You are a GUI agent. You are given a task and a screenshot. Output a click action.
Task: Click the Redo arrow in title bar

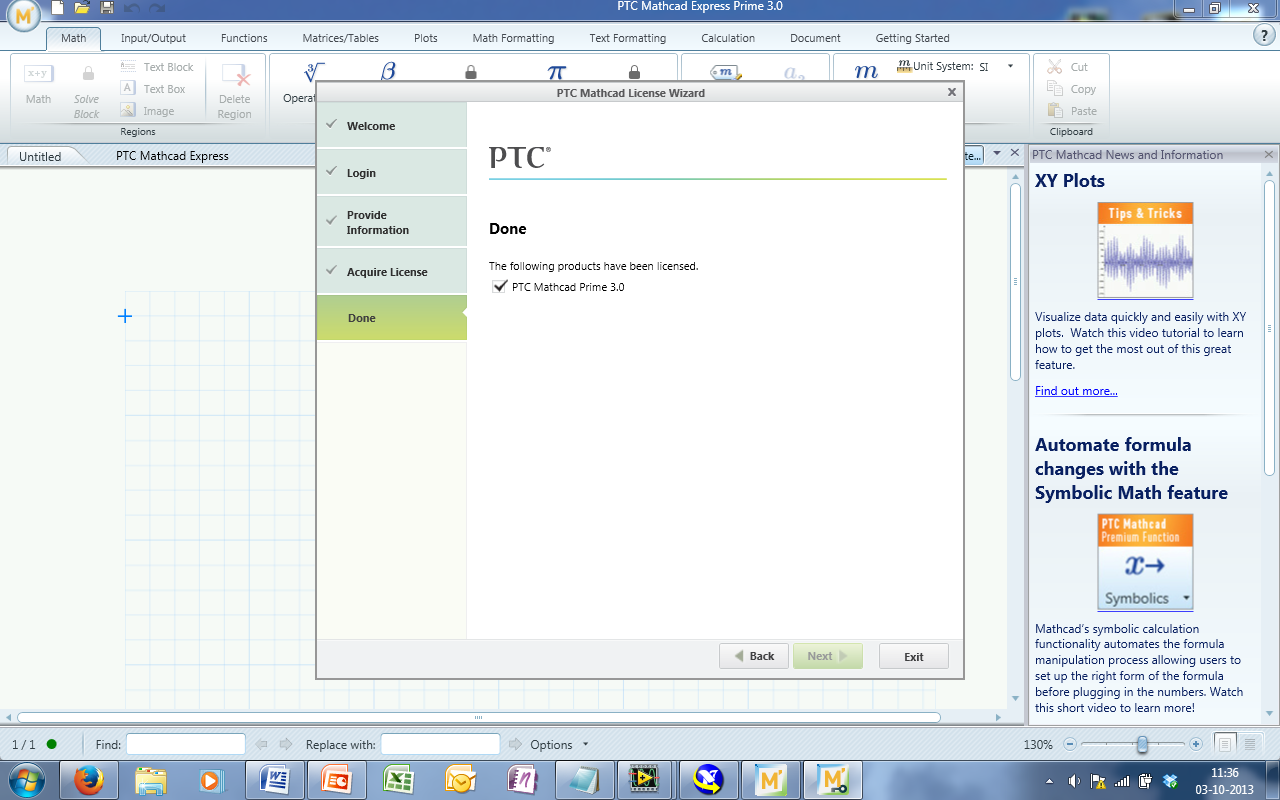click(x=157, y=8)
